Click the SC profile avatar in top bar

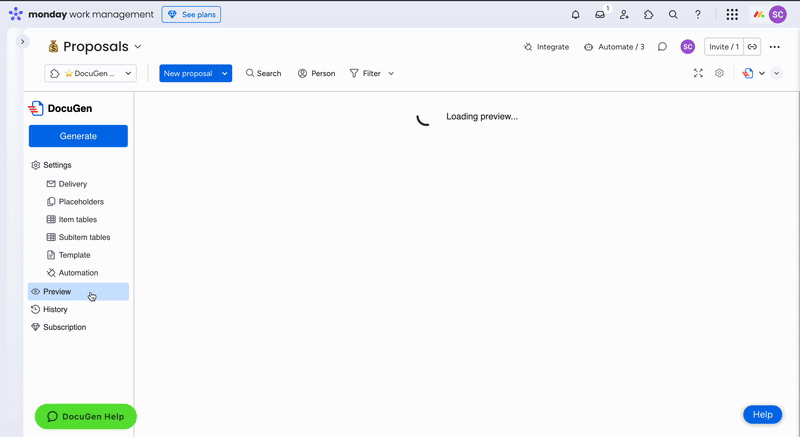pyautogui.click(x=778, y=15)
